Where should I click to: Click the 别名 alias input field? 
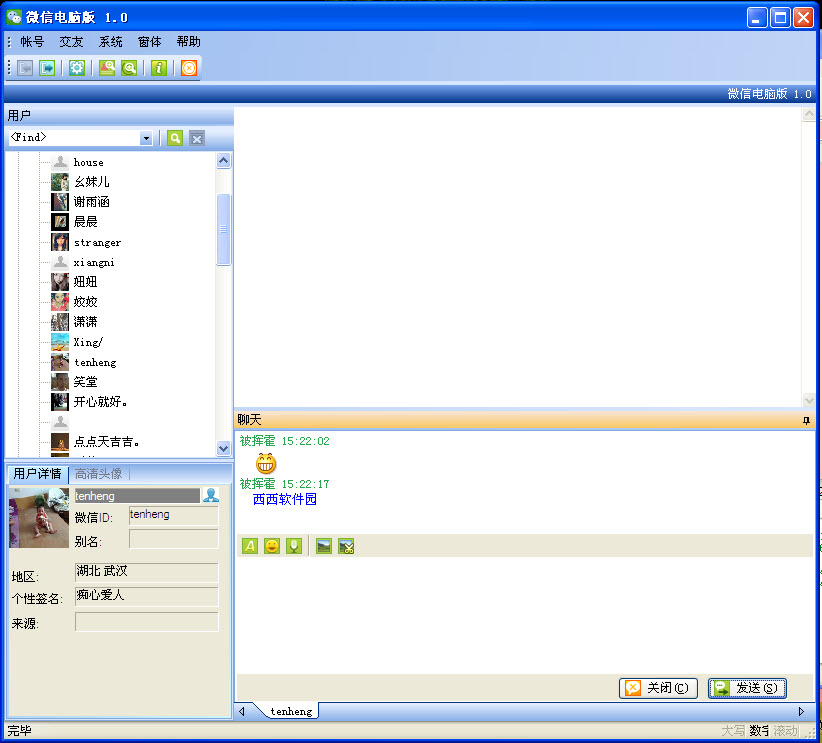point(174,539)
